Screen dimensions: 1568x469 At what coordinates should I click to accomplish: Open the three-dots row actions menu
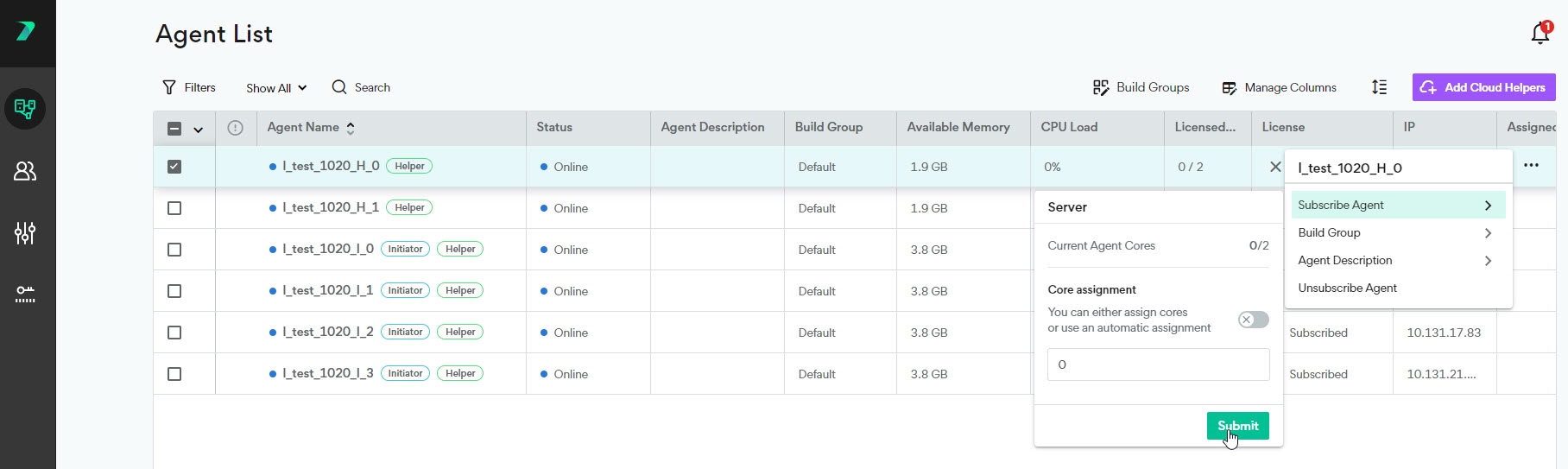tap(1531, 166)
